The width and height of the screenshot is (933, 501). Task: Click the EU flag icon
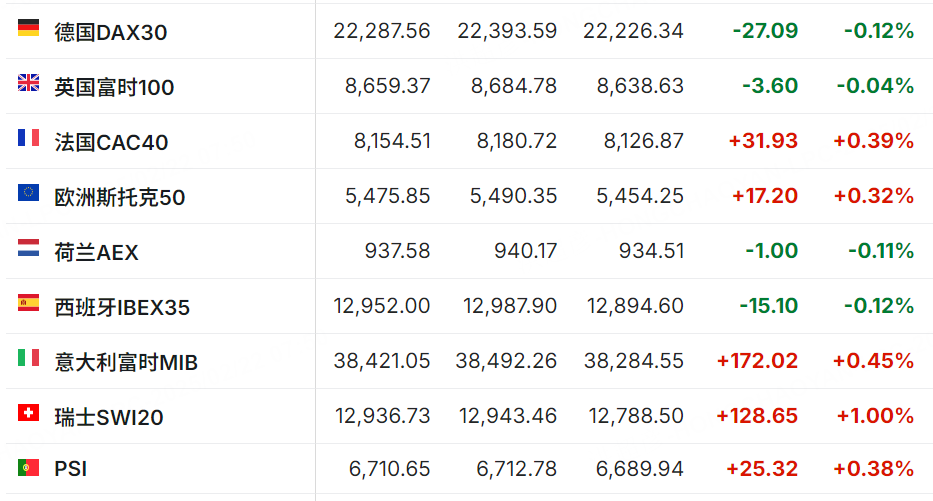[28, 193]
